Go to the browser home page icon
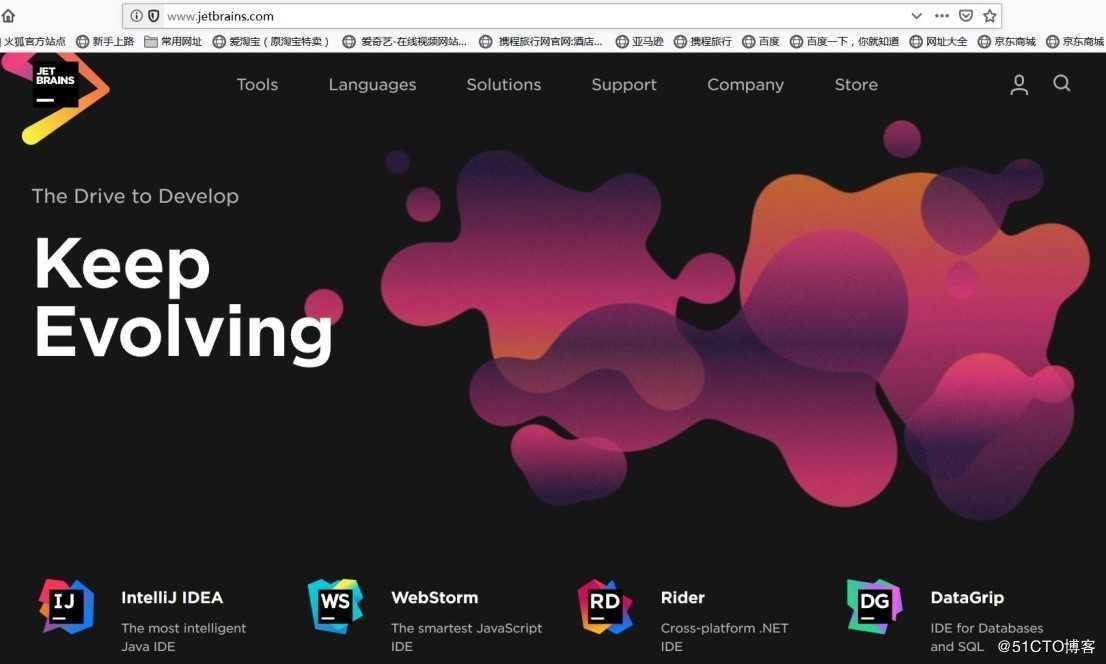Screen dimensions: 1106x664 [8, 16]
